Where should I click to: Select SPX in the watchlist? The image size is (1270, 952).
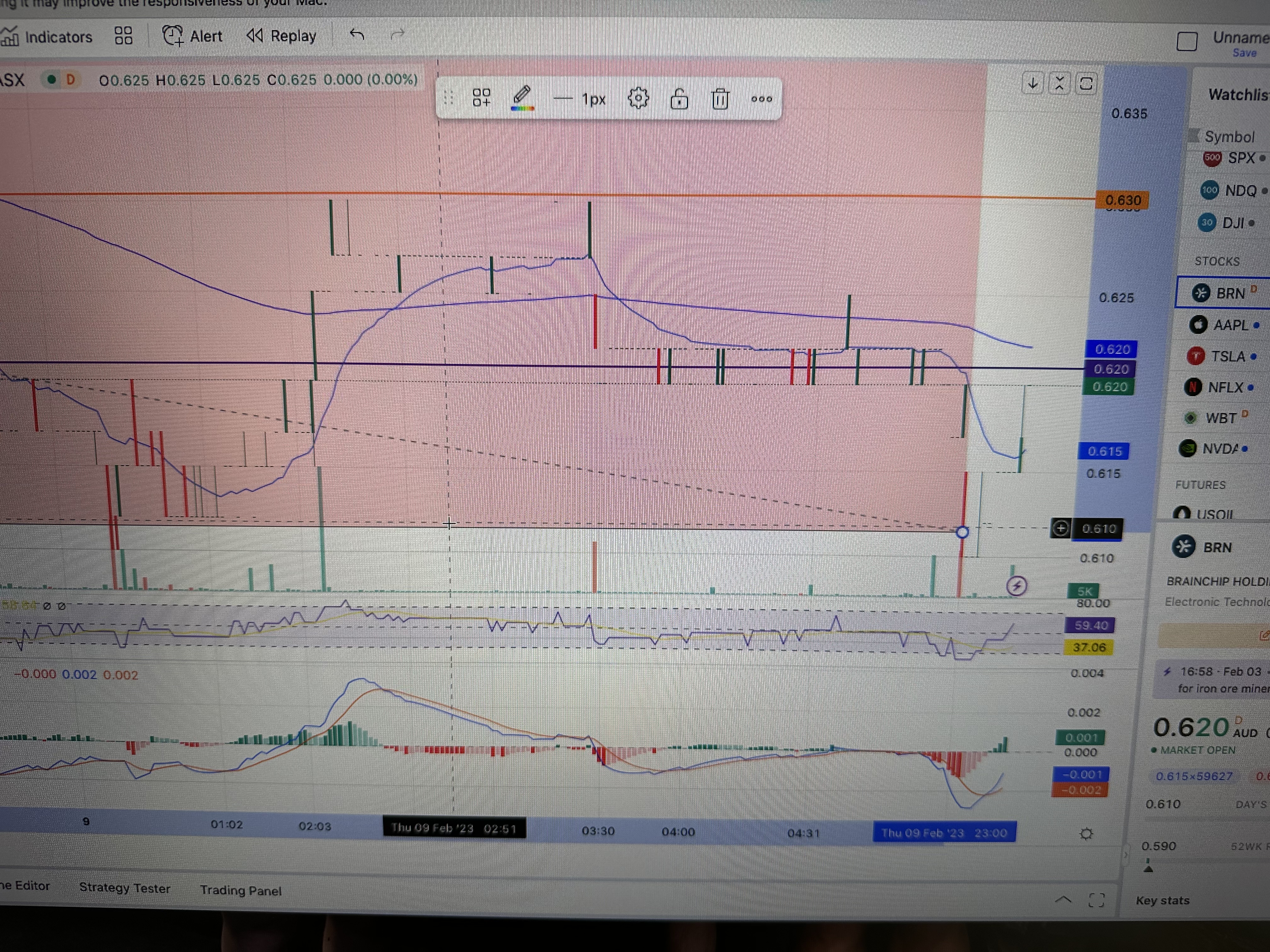click(x=1236, y=158)
